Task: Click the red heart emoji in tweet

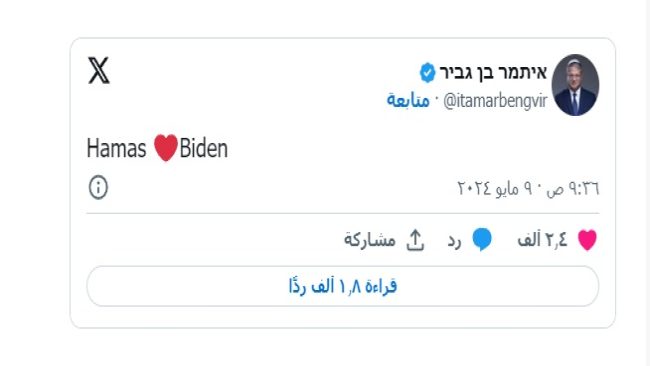Action: 166,148
